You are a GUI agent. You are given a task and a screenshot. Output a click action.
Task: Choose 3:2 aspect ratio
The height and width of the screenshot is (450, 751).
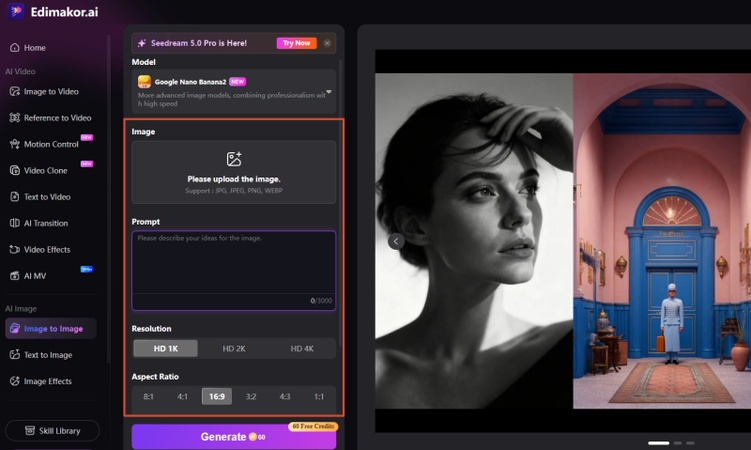251,396
